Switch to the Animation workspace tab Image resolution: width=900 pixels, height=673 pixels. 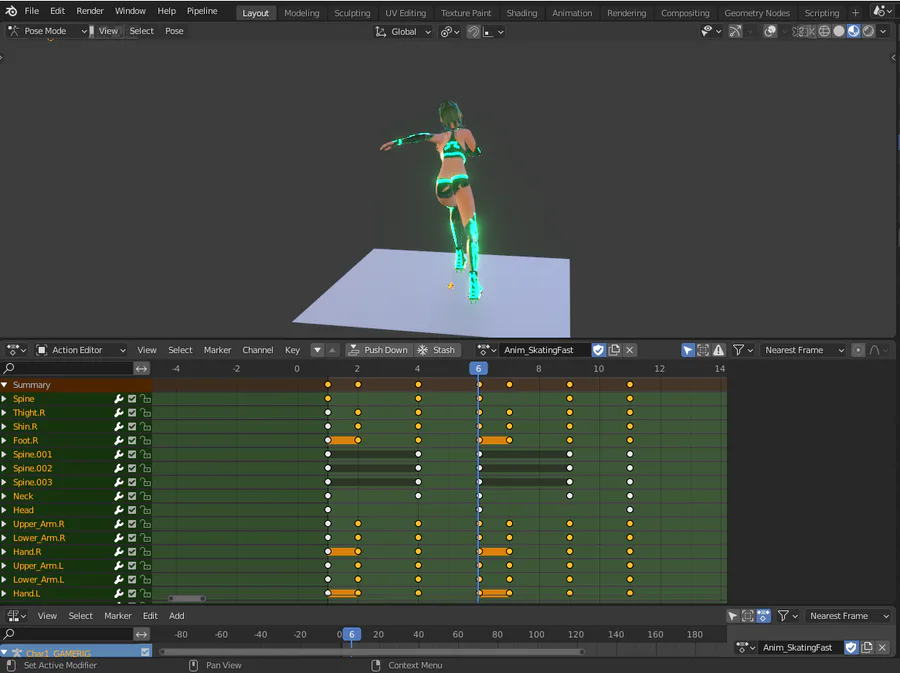click(x=572, y=13)
